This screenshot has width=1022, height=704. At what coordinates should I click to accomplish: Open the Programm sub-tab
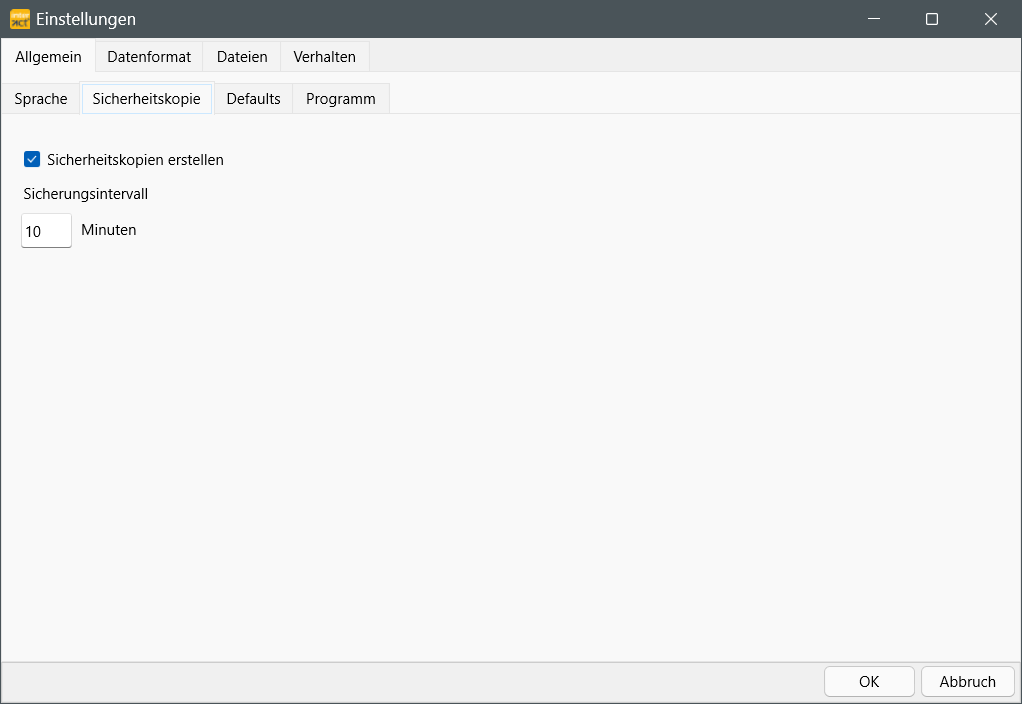[x=341, y=98]
